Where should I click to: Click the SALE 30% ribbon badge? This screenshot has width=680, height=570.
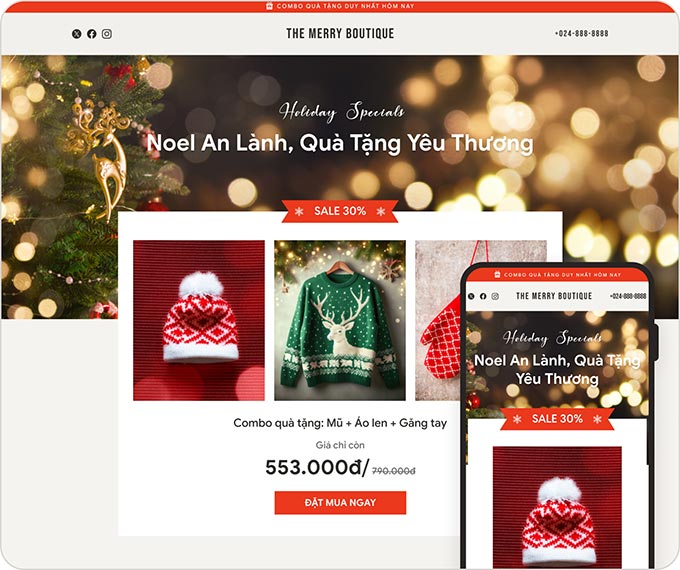click(340, 211)
